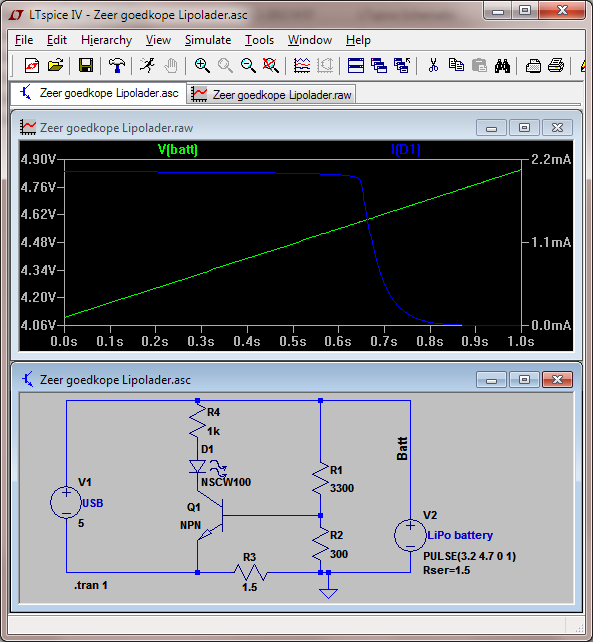Click NPN transistor Q1 symbol
This screenshot has height=642, width=593.
coord(211,516)
